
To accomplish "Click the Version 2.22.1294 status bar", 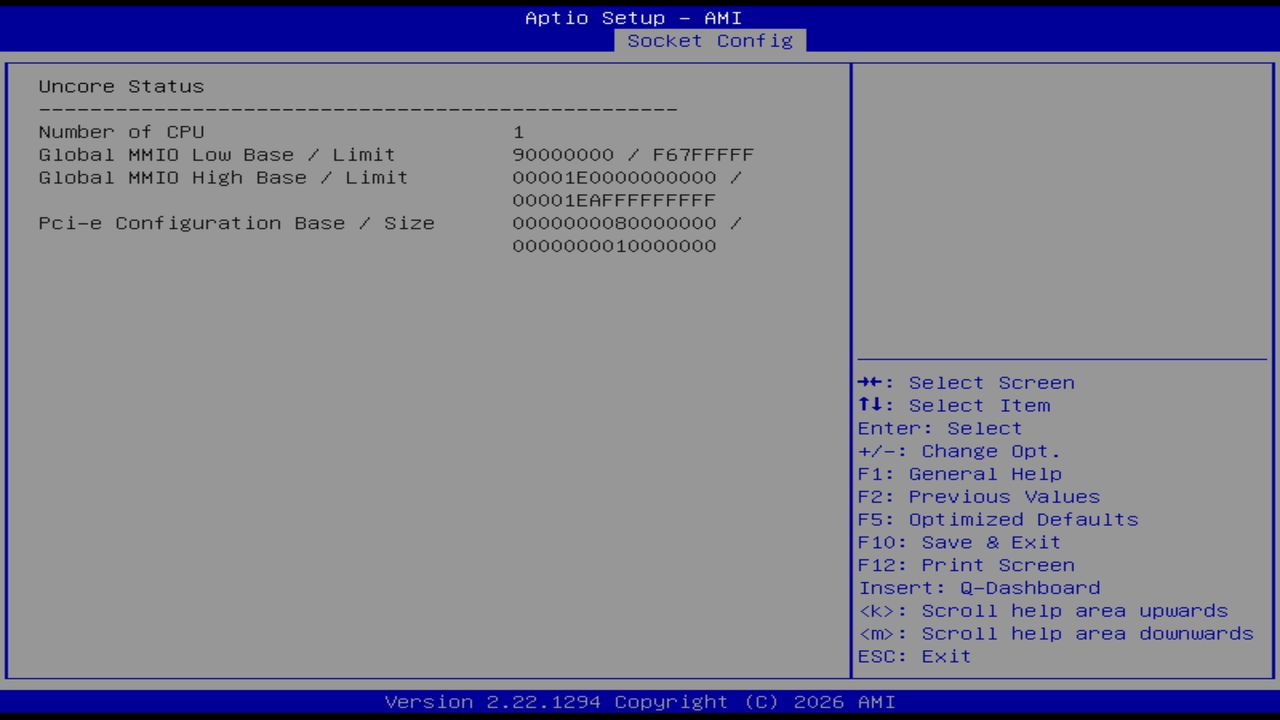I will [x=639, y=701].
